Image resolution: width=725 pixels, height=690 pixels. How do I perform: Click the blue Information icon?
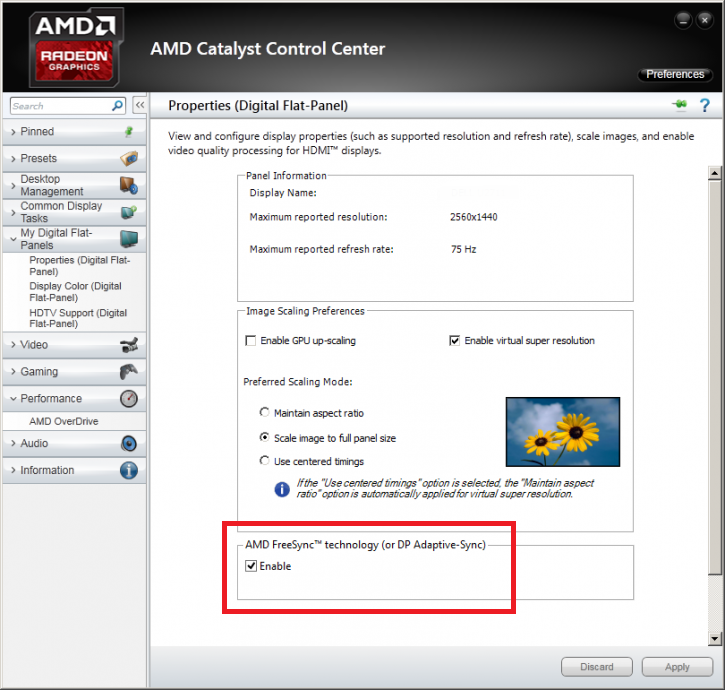[x=129, y=470]
